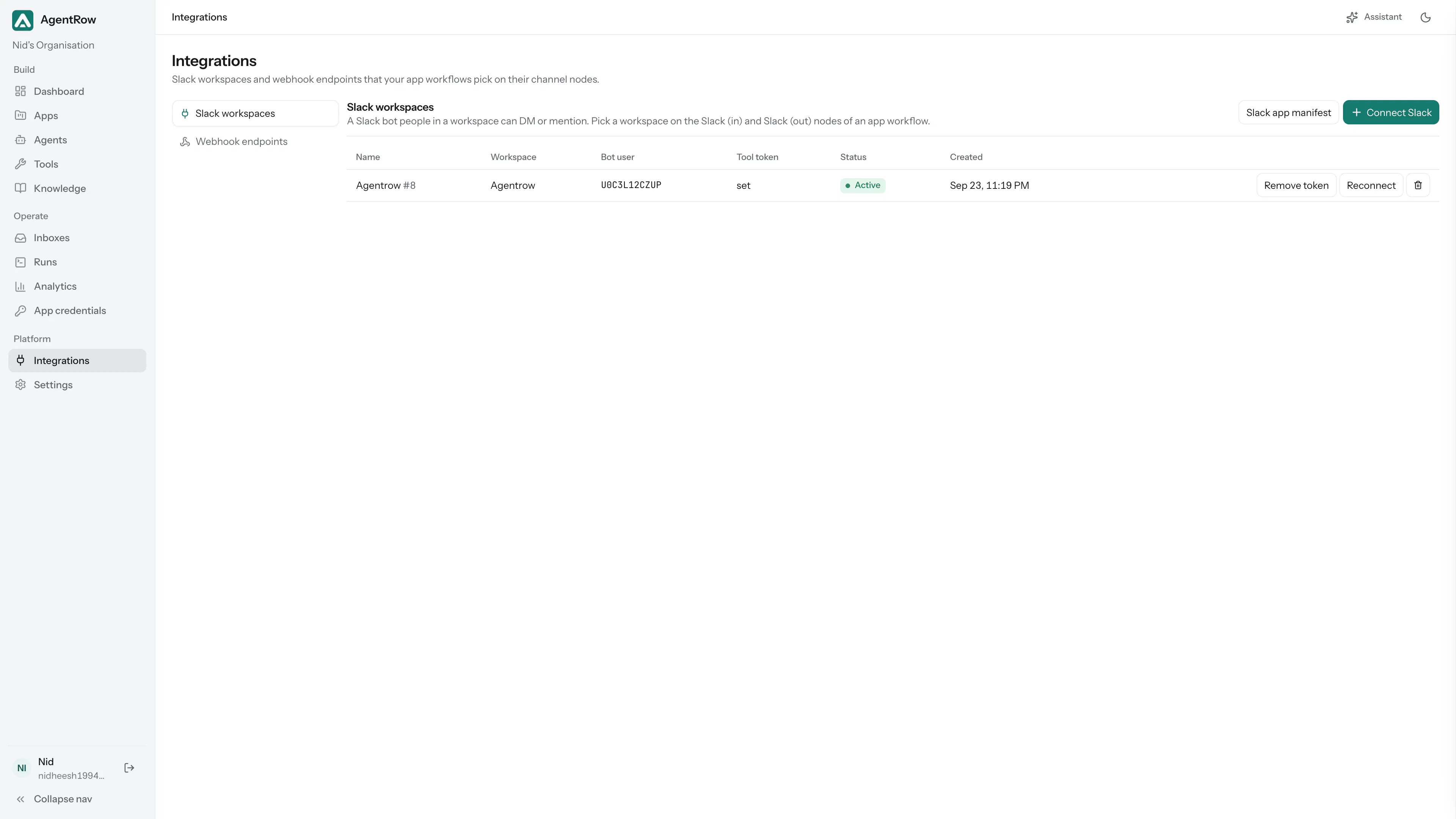Click the Agentrow #8 name cell
The height and width of the screenshot is (819, 1456).
click(x=386, y=185)
